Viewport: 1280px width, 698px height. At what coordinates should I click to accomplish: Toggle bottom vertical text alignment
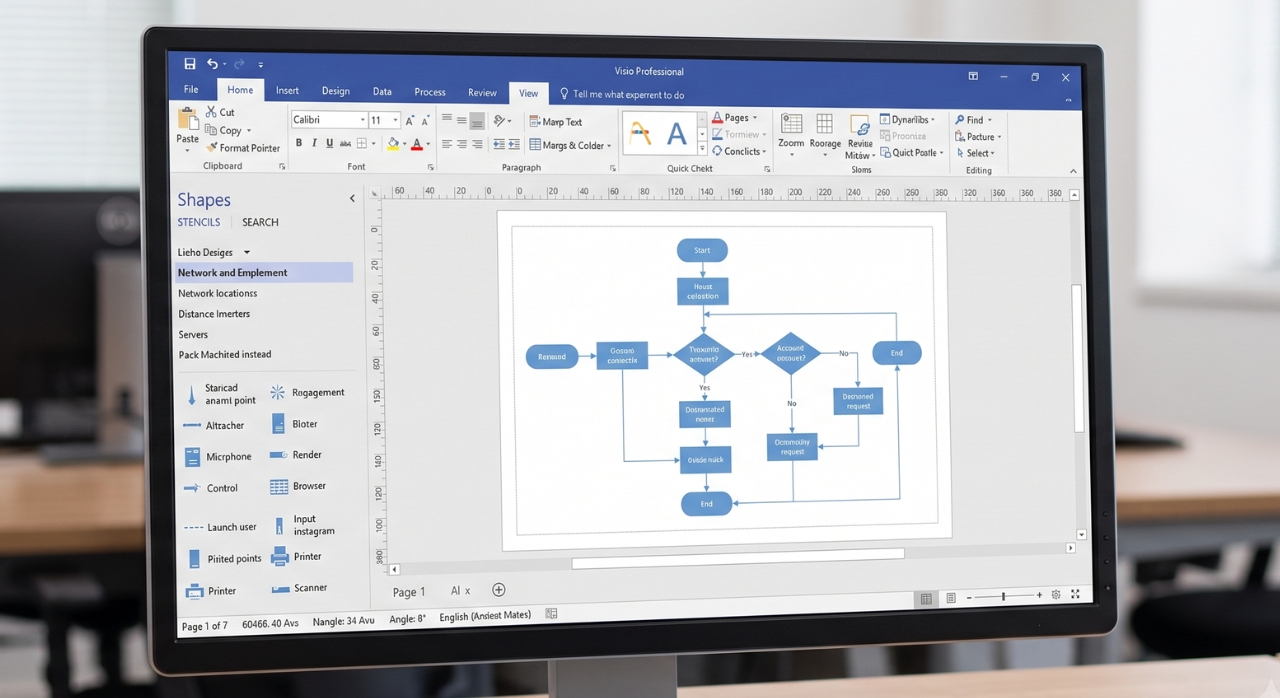click(x=477, y=121)
